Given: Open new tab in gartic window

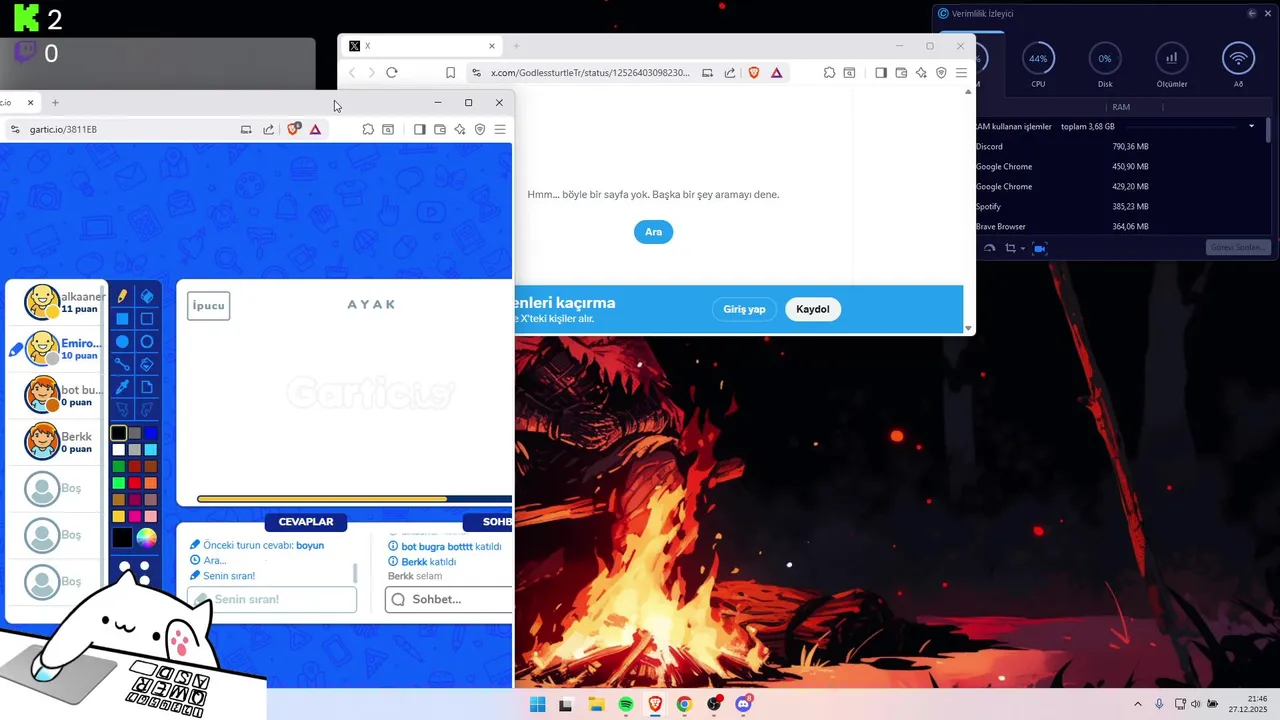Looking at the screenshot, I should (55, 102).
